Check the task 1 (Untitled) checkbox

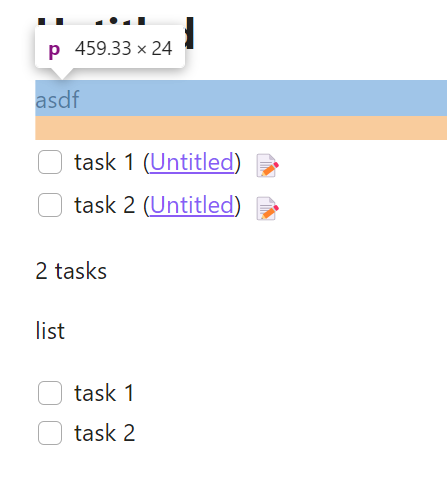pyautogui.click(x=50, y=162)
